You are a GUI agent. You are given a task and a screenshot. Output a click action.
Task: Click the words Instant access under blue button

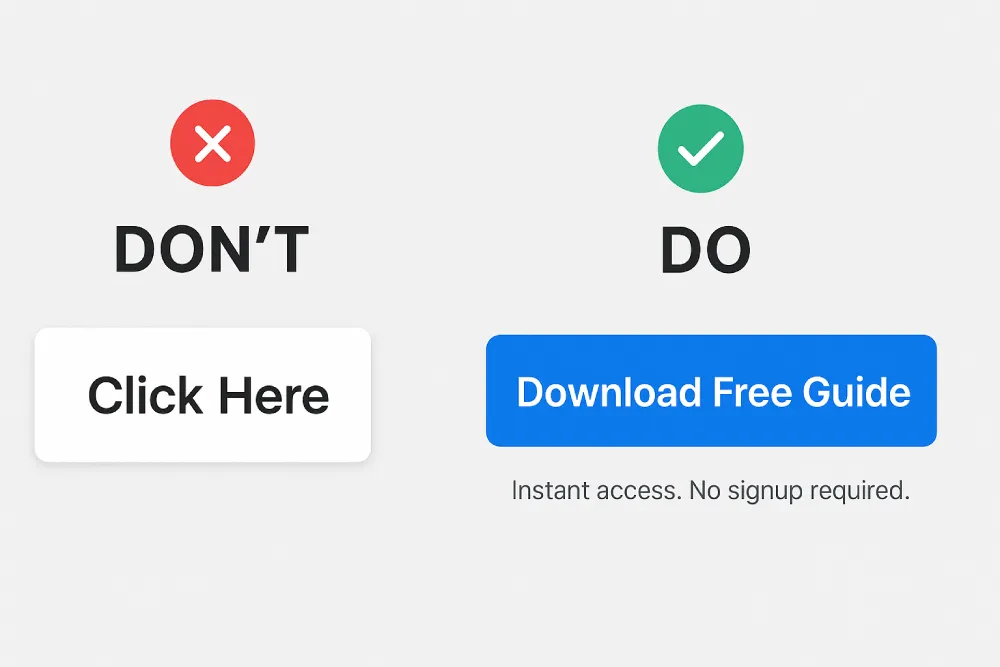point(596,490)
